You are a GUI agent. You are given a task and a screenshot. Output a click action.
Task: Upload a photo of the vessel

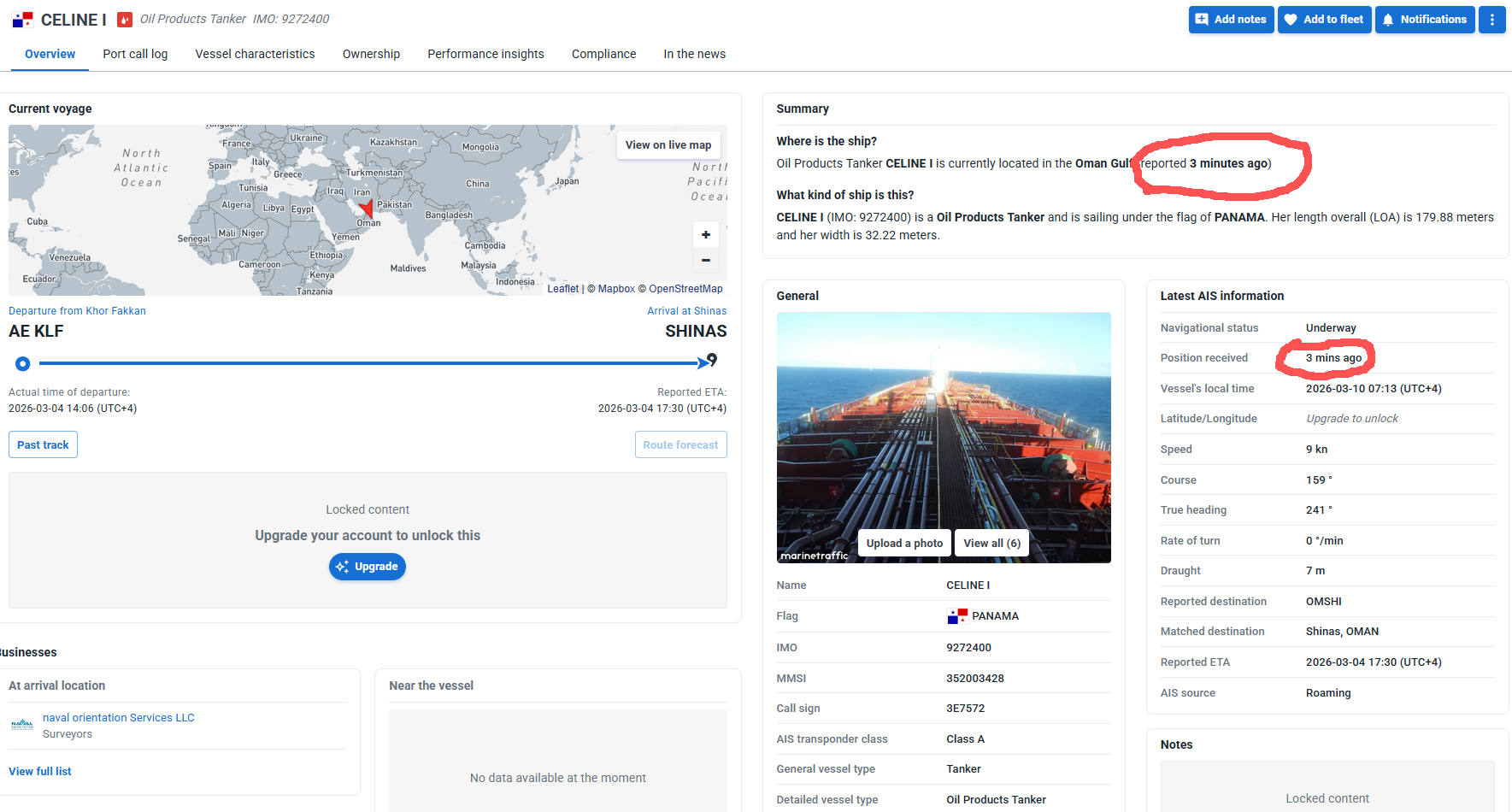(x=904, y=544)
